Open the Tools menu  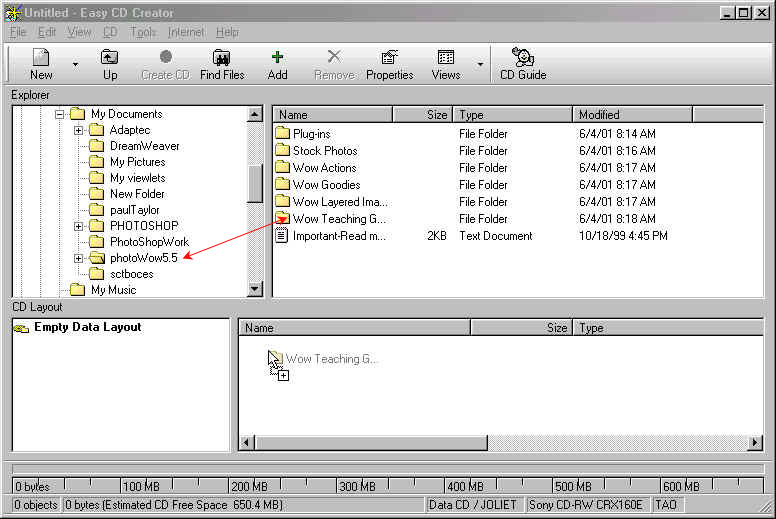click(143, 32)
